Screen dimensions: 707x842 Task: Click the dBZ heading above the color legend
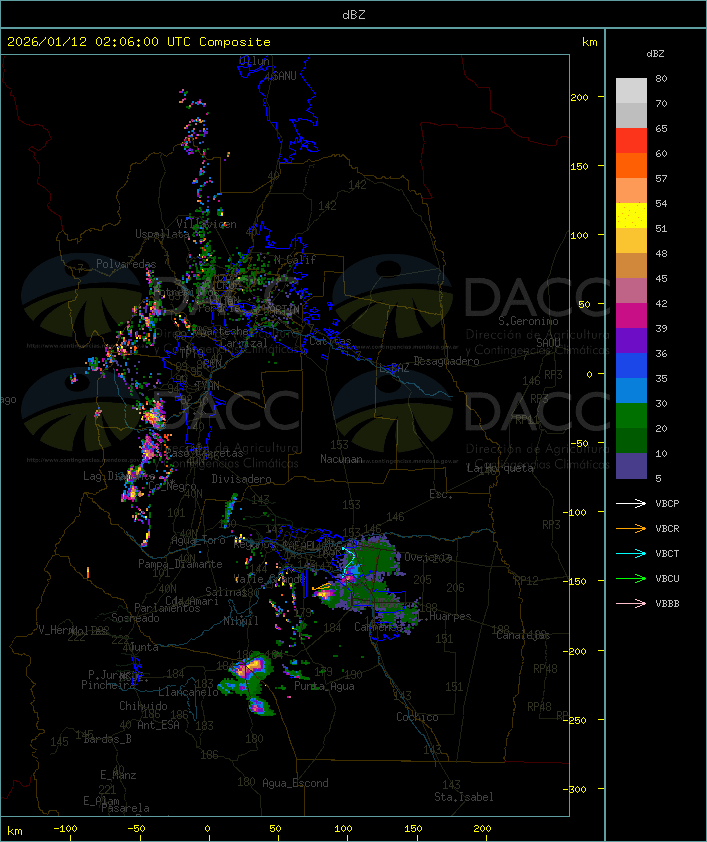(655, 54)
